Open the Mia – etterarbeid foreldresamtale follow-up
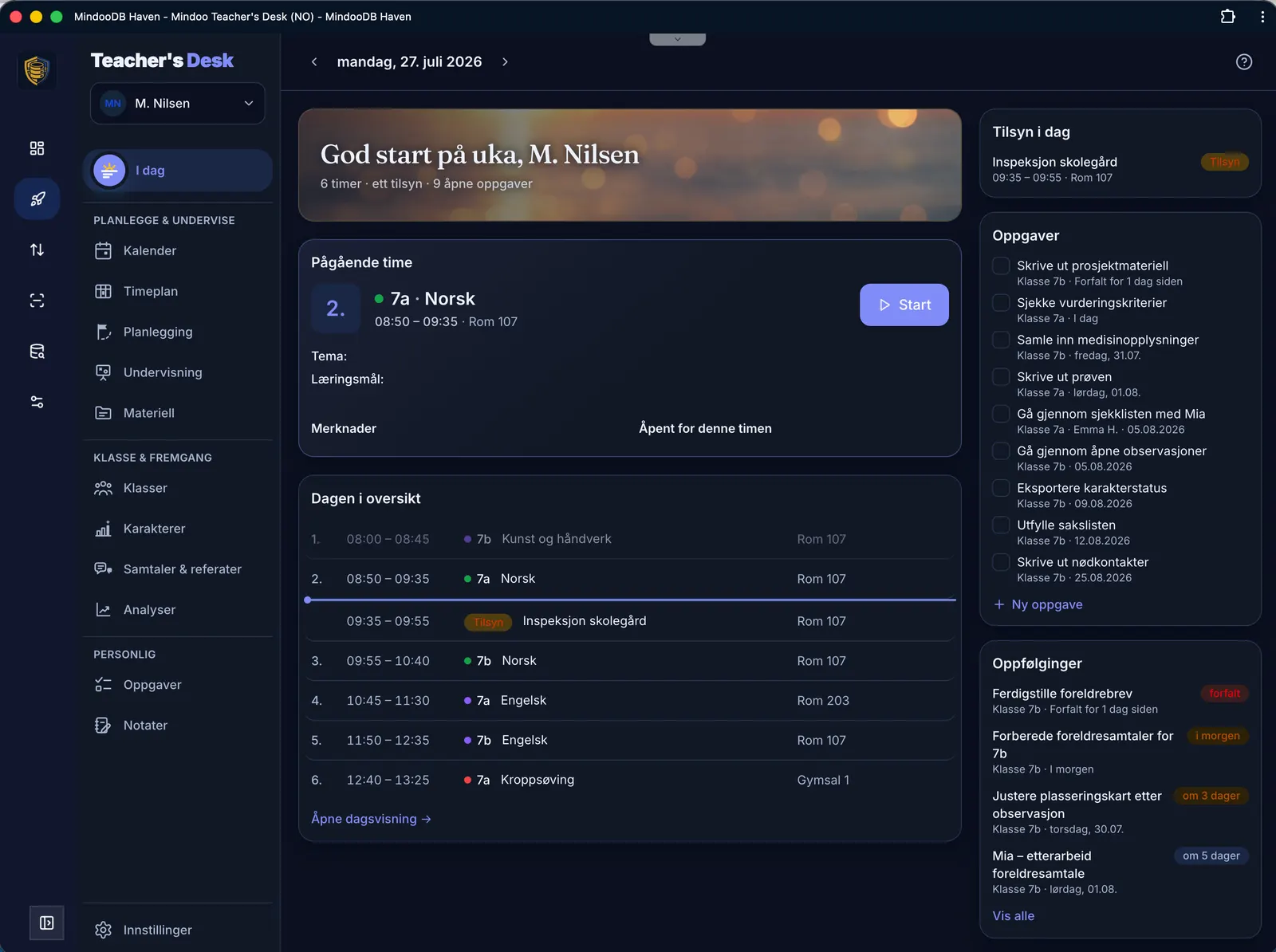 [1120, 872]
